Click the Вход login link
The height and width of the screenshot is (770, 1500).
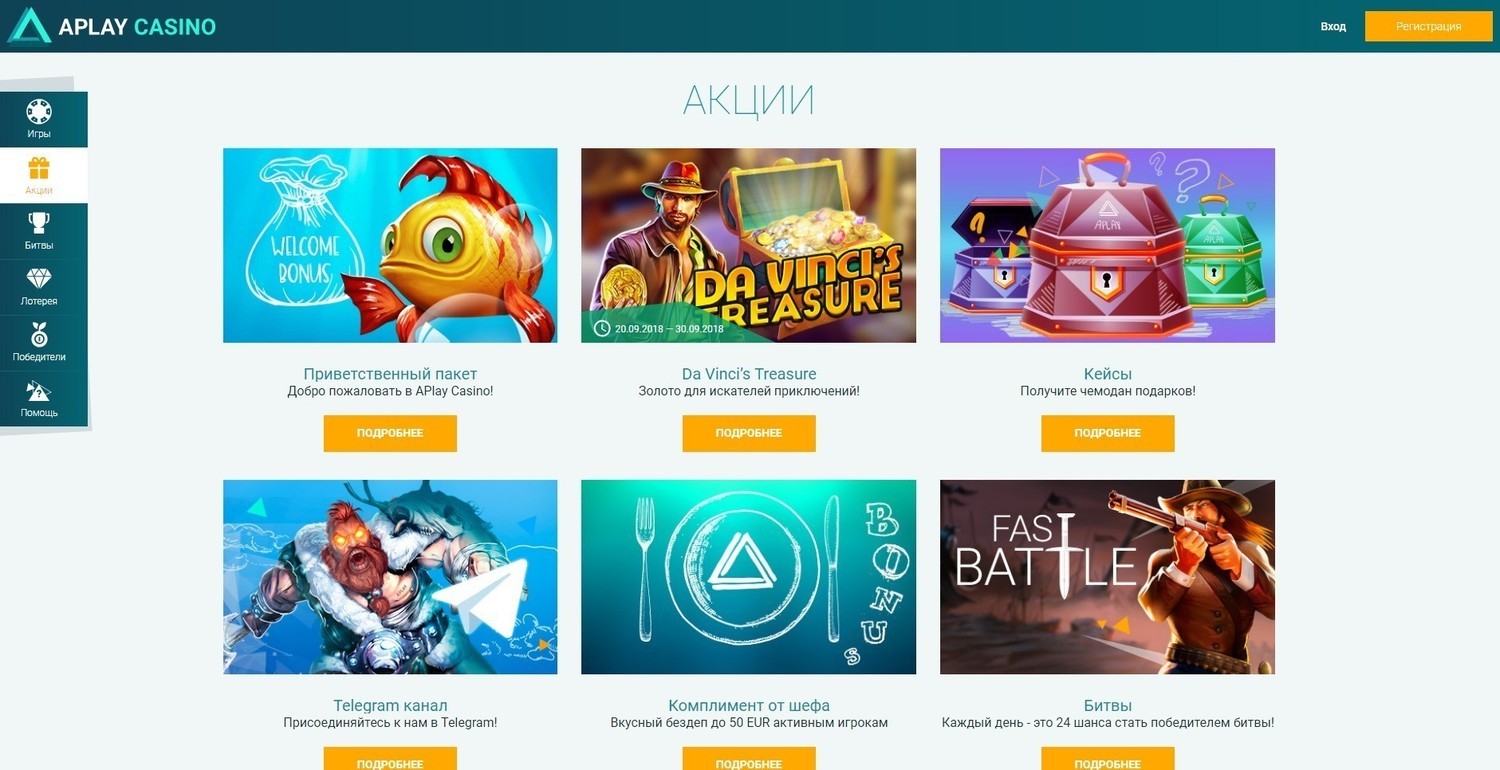[x=1333, y=27]
